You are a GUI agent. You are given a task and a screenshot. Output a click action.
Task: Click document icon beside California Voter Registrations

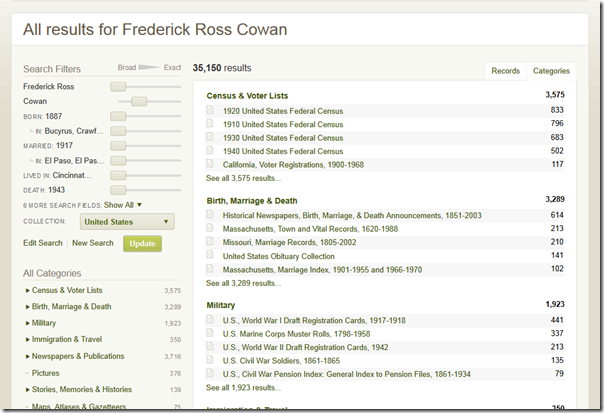(210, 164)
